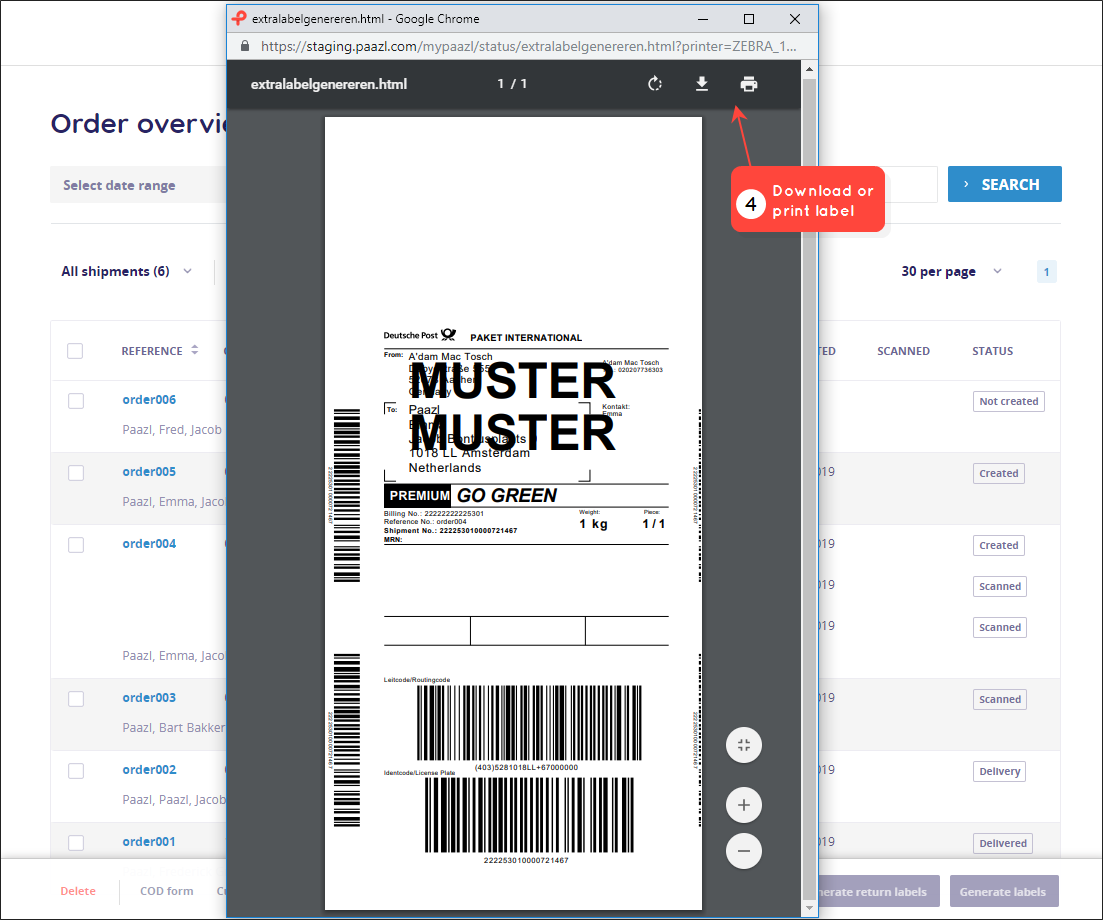Image resolution: width=1103 pixels, height=920 pixels.
Task: Click the Delivered status badge
Action: click(x=1003, y=843)
